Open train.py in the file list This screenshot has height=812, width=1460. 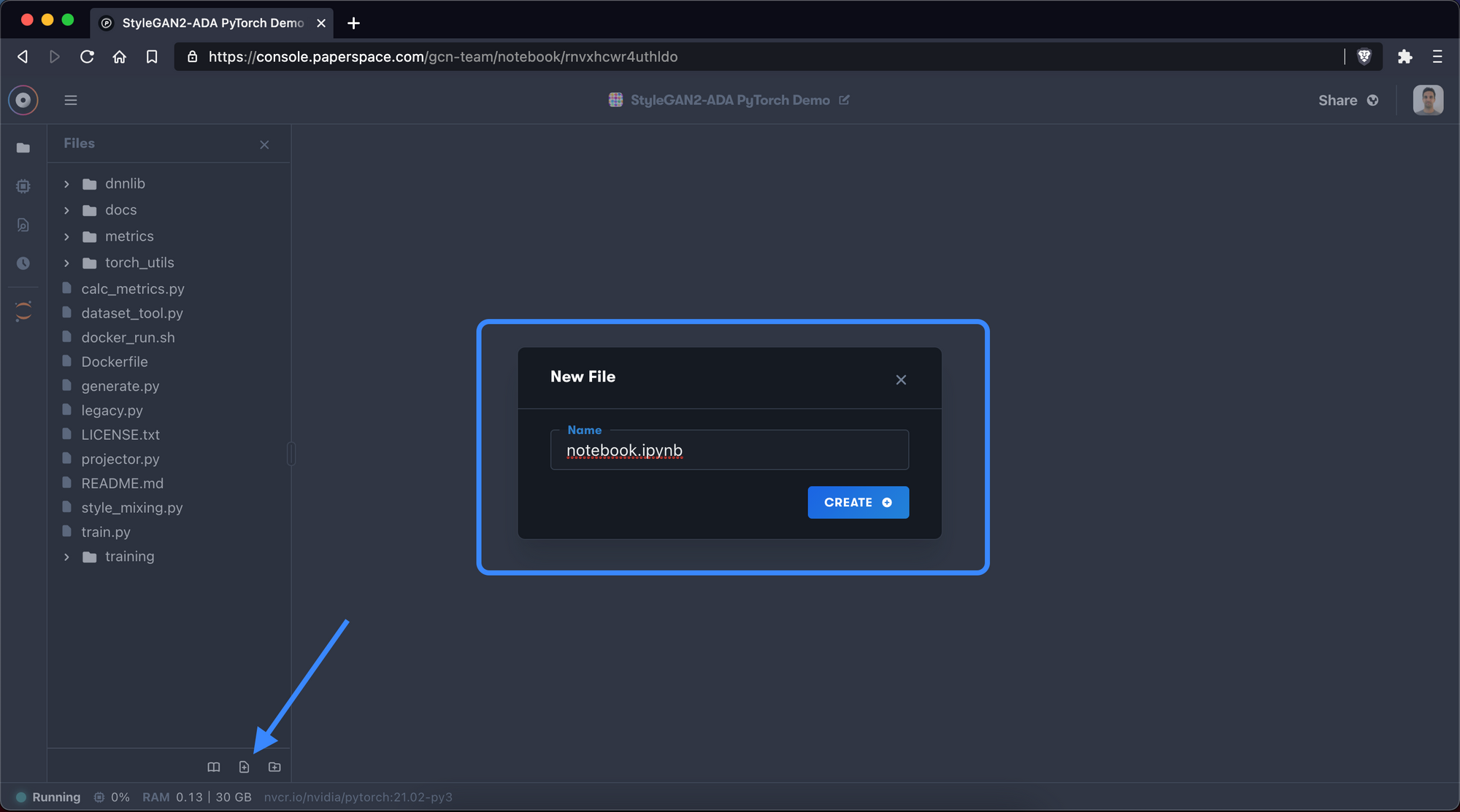(x=106, y=532)
